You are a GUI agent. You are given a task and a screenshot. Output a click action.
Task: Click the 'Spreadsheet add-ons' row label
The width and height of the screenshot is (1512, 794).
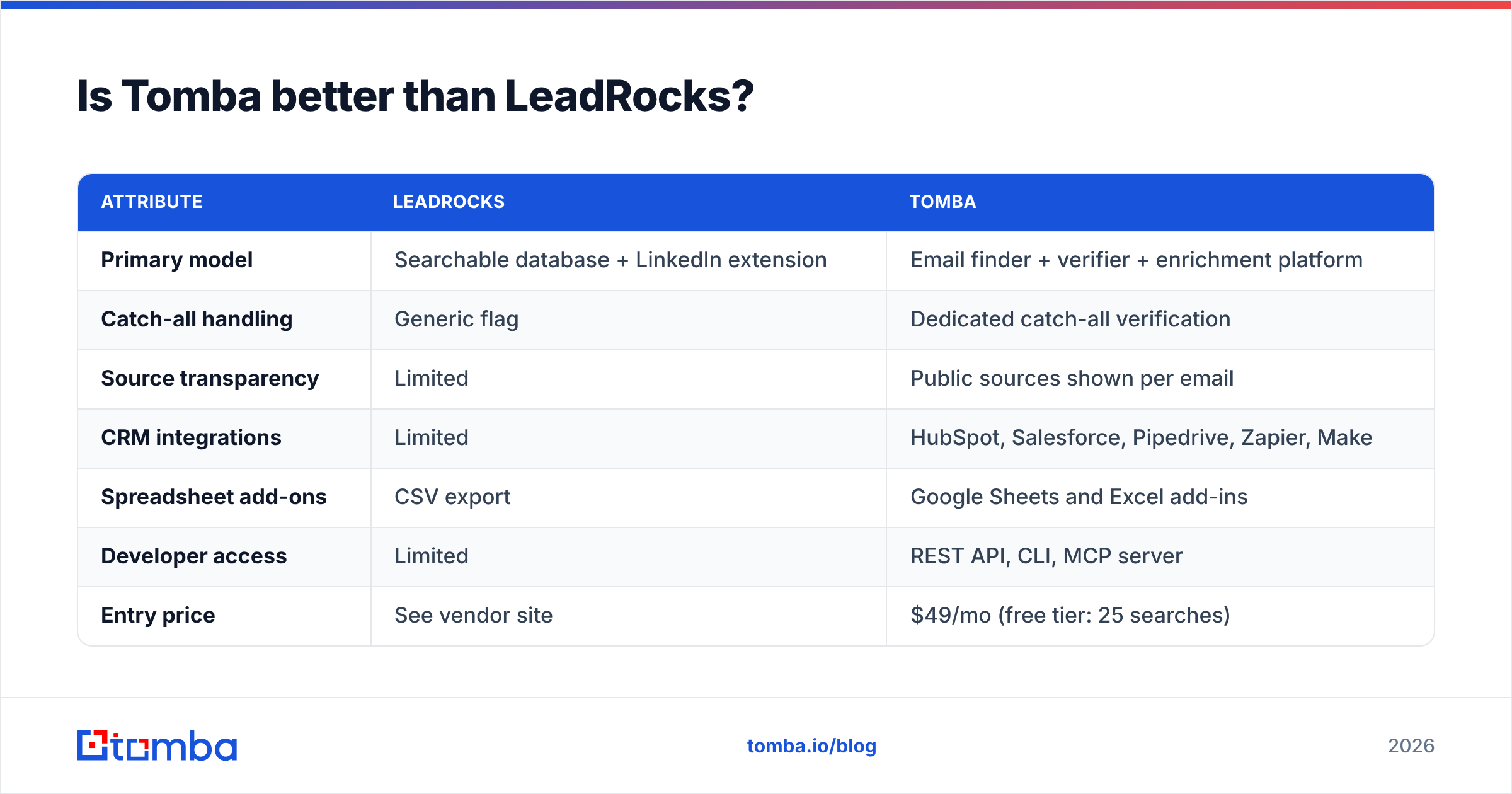point(214,497)
